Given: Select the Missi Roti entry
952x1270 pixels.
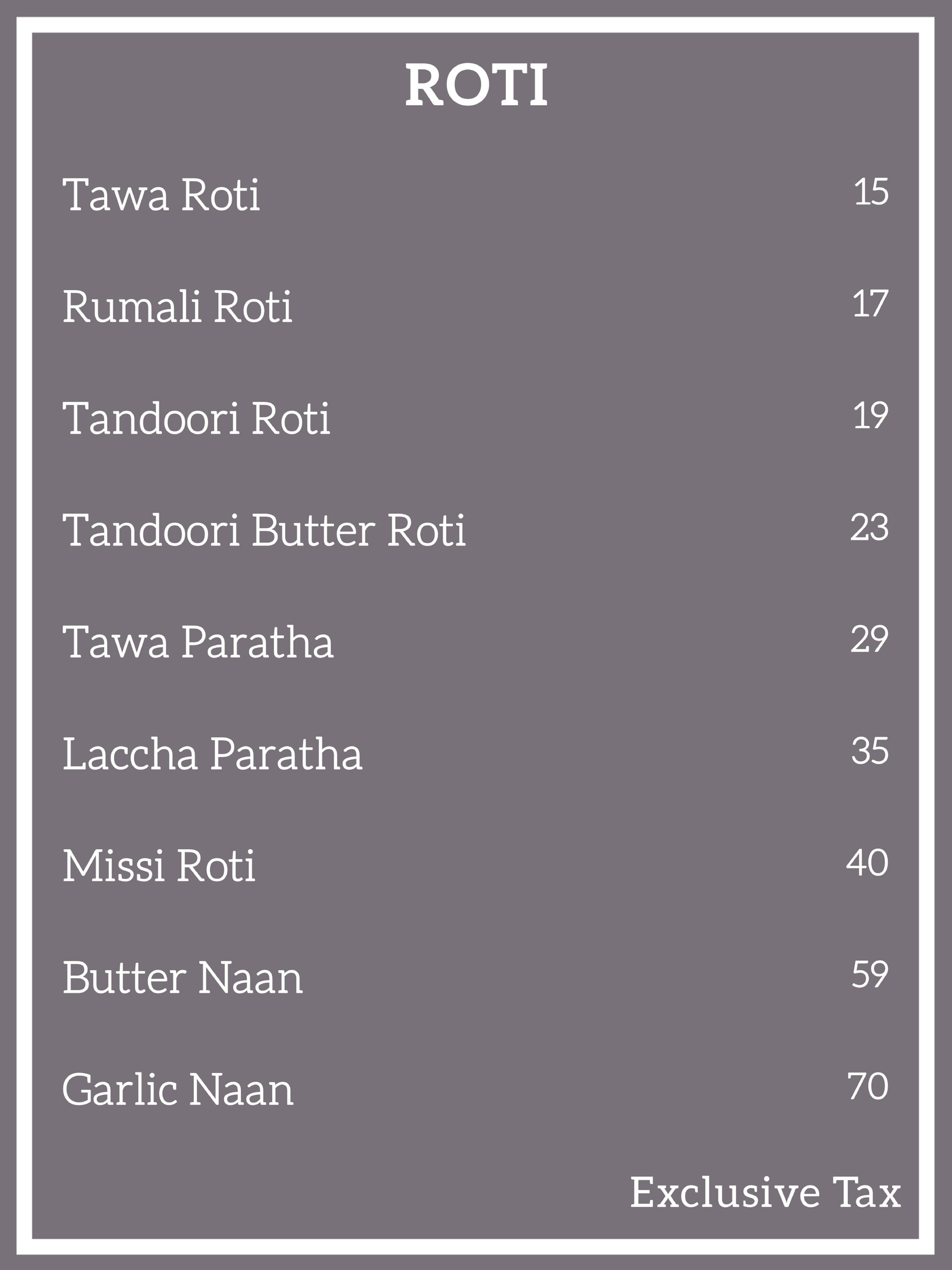Looking at the screenshot, I should (x=159, y=865).
